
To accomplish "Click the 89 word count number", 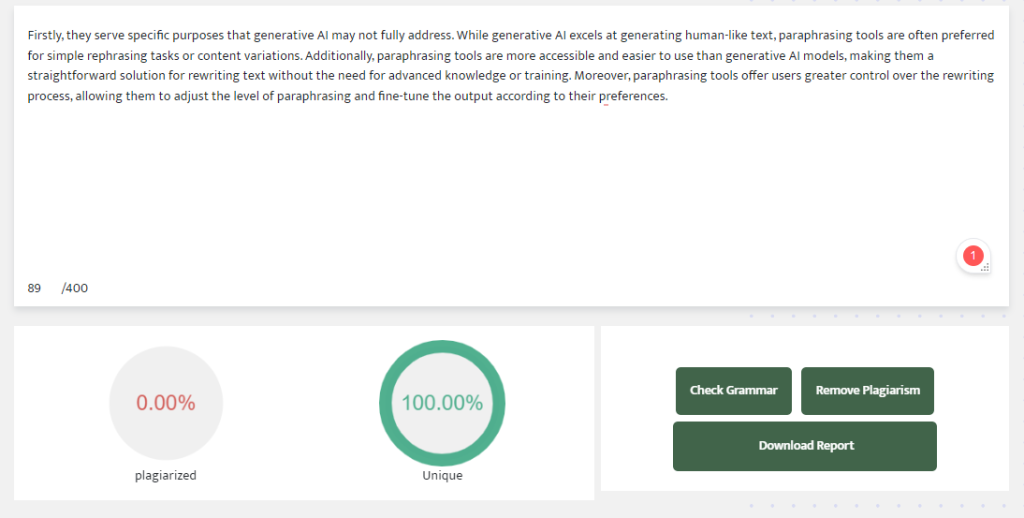I will click(34, 288).
